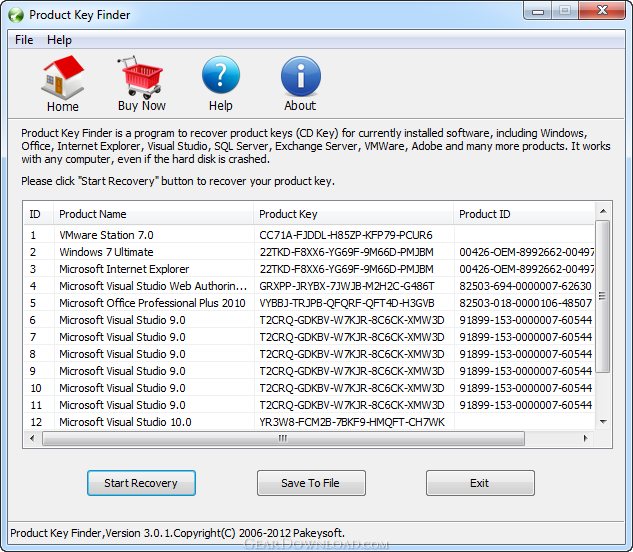
Task: Select Microsoft Visual Studio 10.0 row
Action: [309, 422]
